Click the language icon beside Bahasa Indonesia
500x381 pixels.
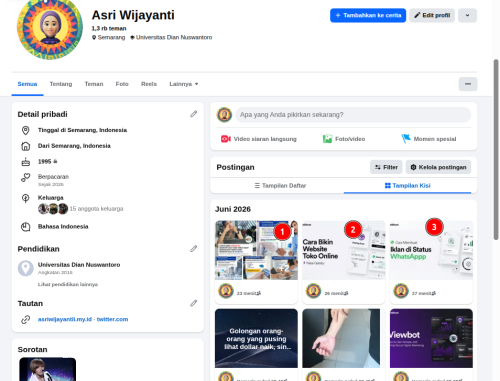26,227
